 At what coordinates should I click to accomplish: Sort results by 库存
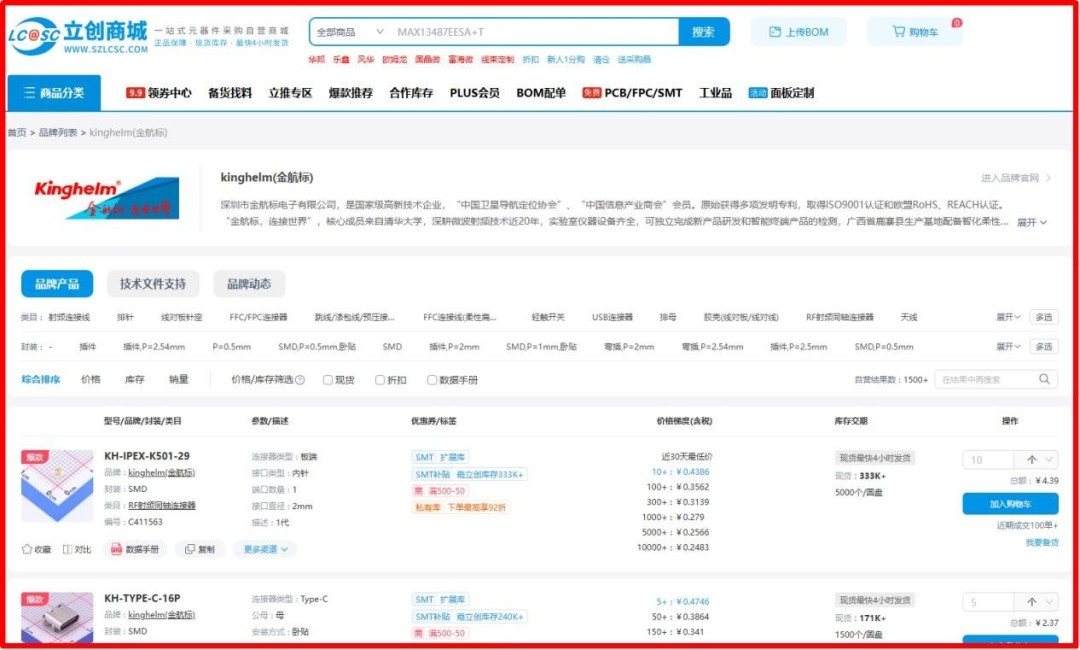(135, 379)
